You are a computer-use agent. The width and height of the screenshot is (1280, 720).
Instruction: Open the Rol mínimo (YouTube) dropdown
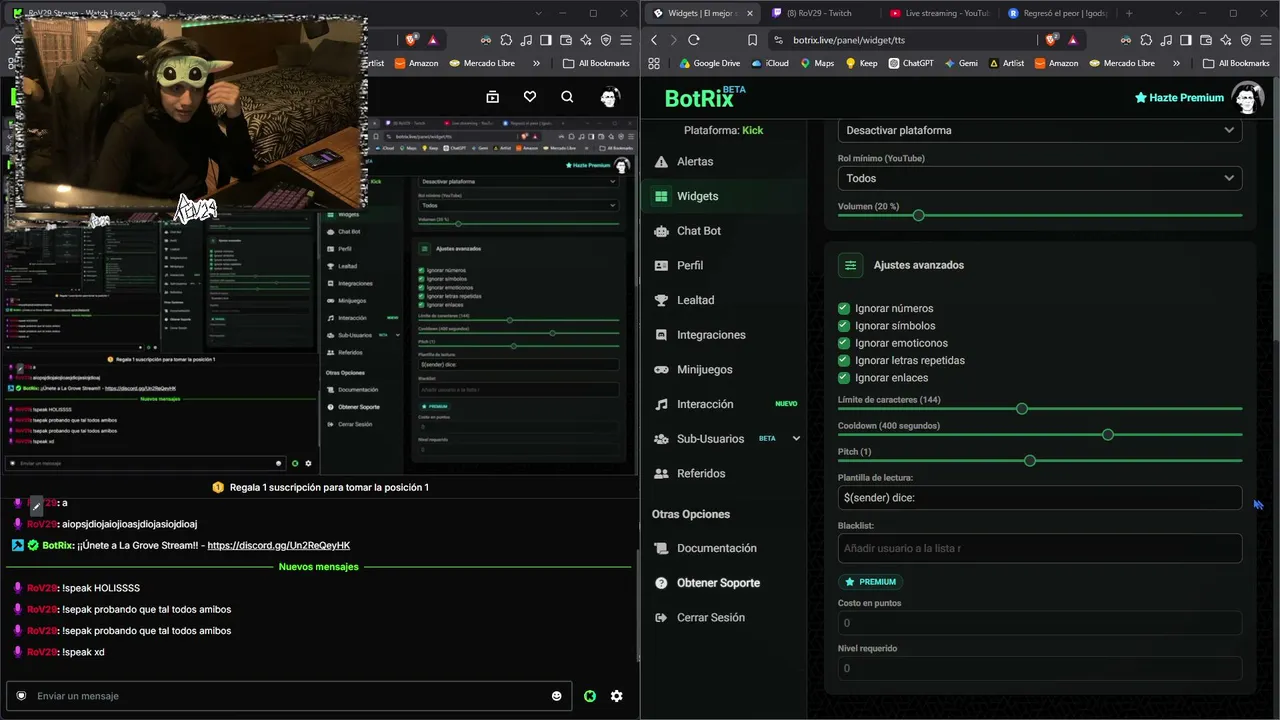pyautogui.click(x=1040, y=178)
